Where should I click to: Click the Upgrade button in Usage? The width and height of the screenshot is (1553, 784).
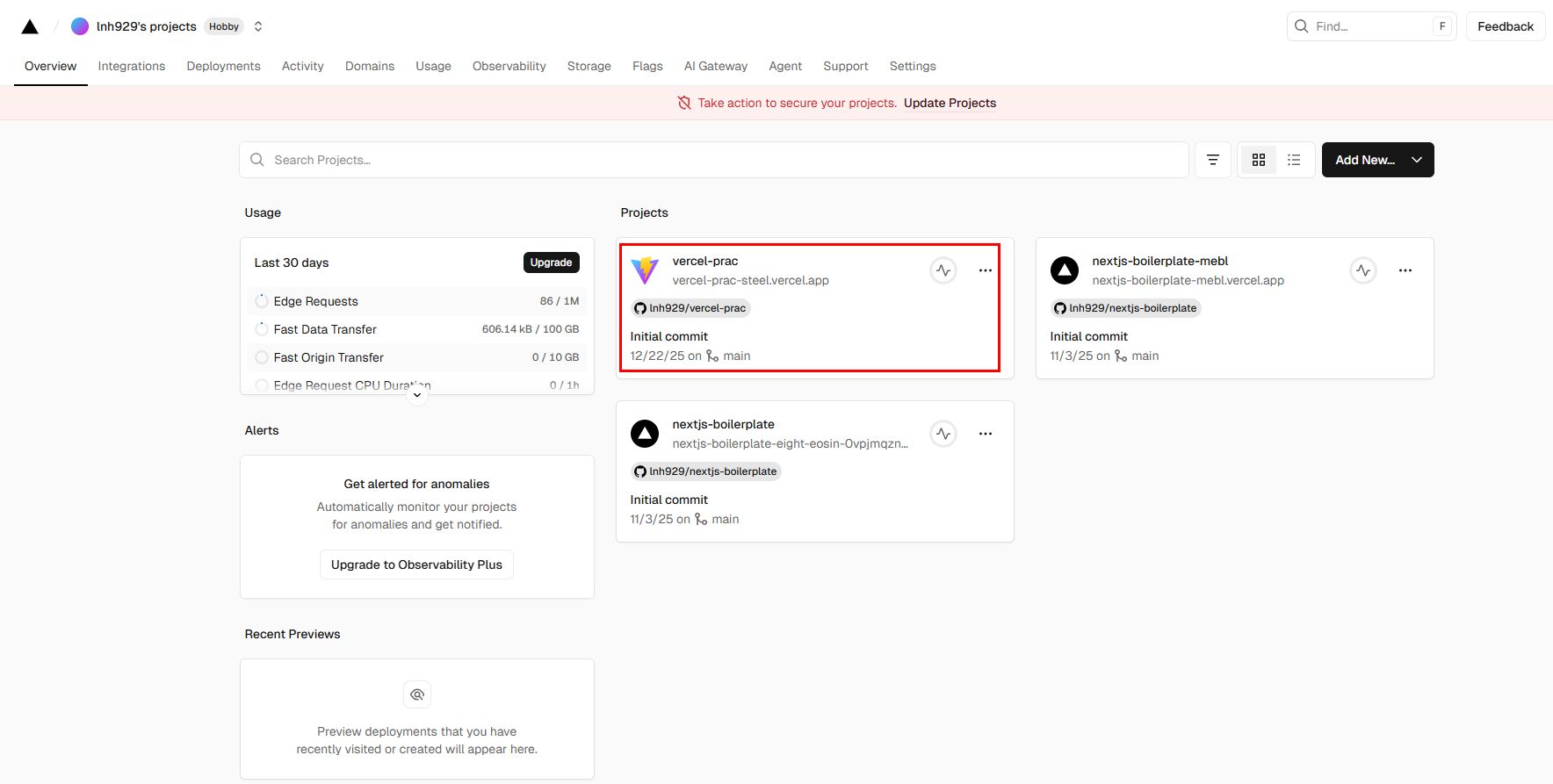click(551, 263)
